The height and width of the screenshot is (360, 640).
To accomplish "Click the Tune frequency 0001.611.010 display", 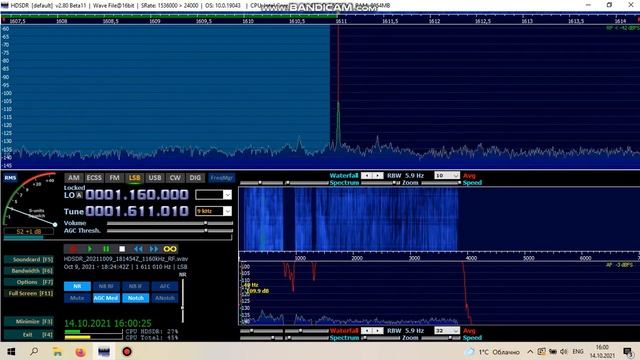I will click(x=137, y=211).
